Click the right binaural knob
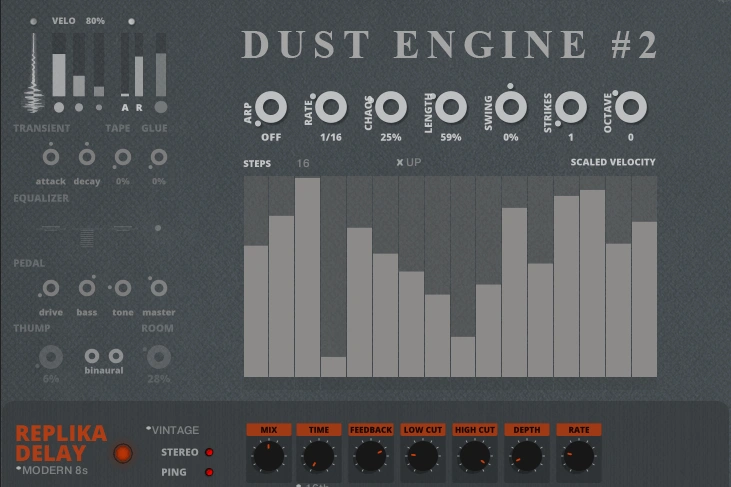Screen dimensions: 731x487 click(116, 357)
